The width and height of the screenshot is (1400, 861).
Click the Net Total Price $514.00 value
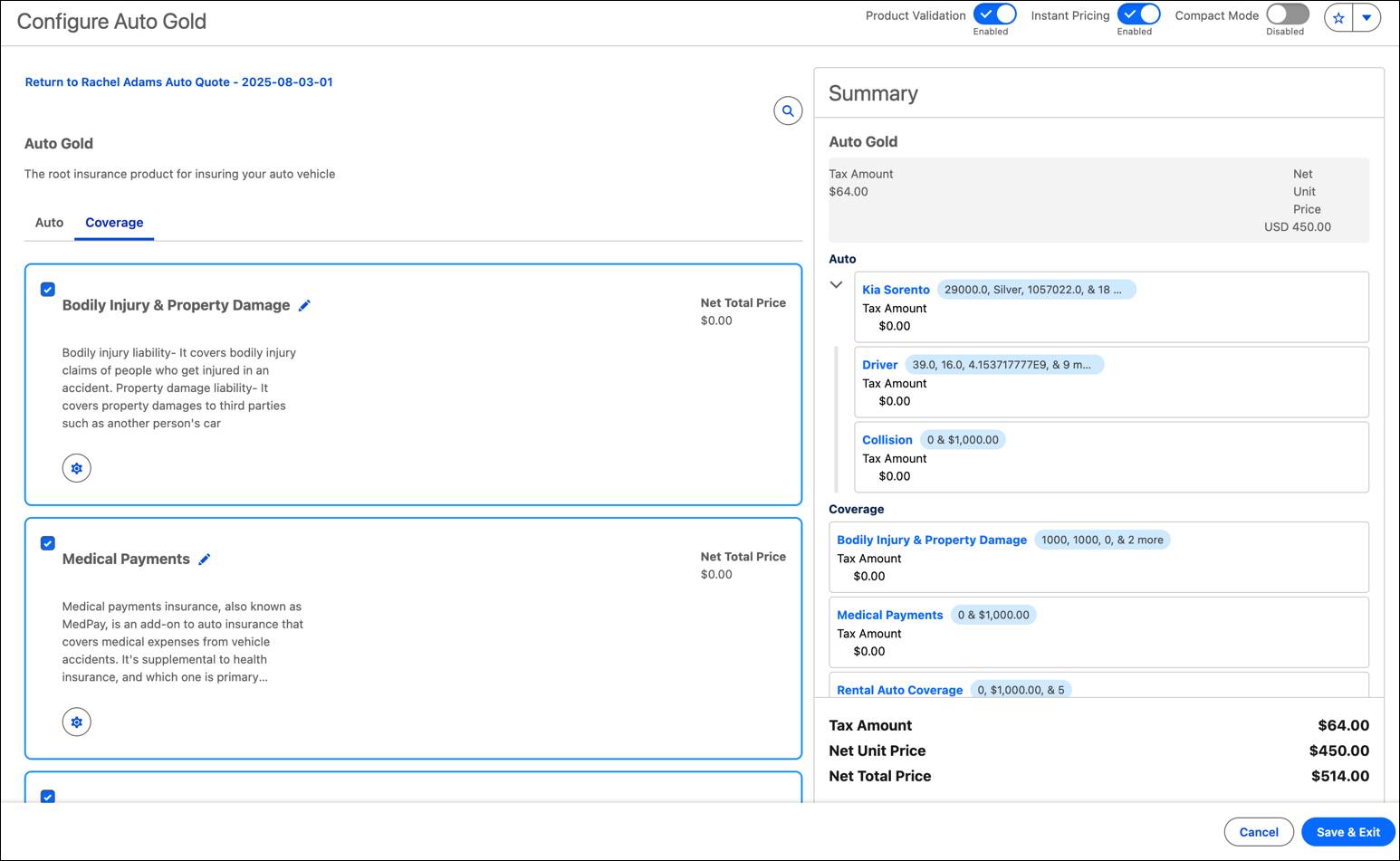[1340, 776]
